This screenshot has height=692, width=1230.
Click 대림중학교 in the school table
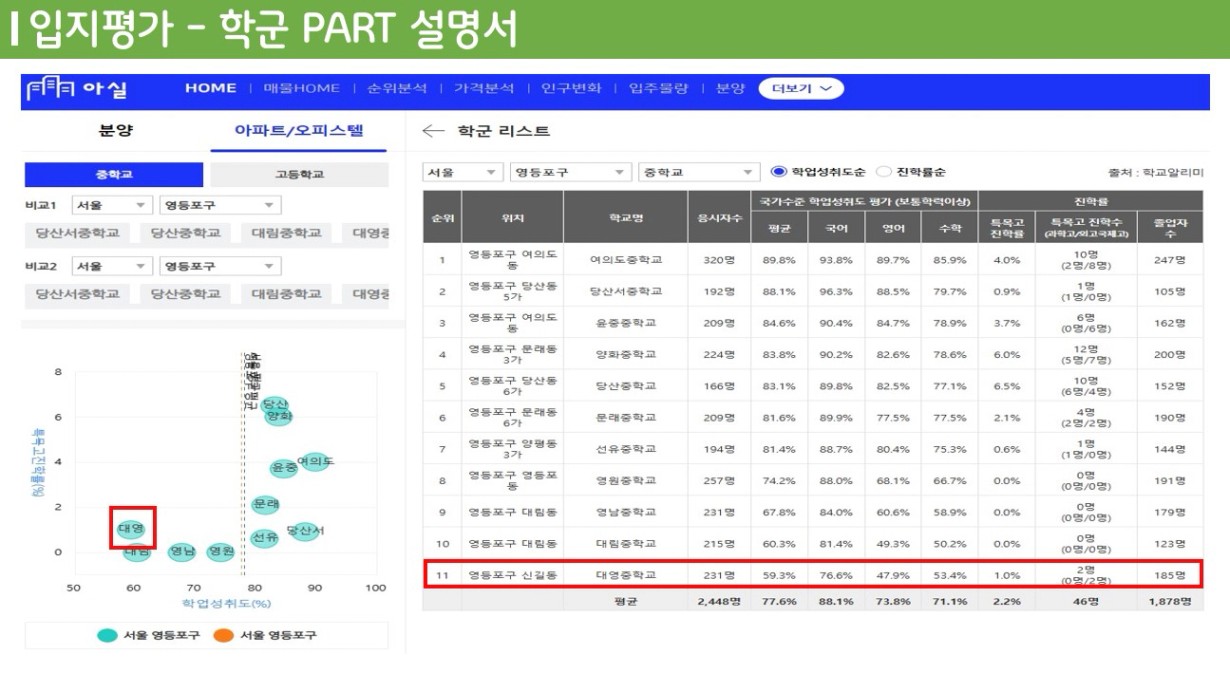coord(626,543)
